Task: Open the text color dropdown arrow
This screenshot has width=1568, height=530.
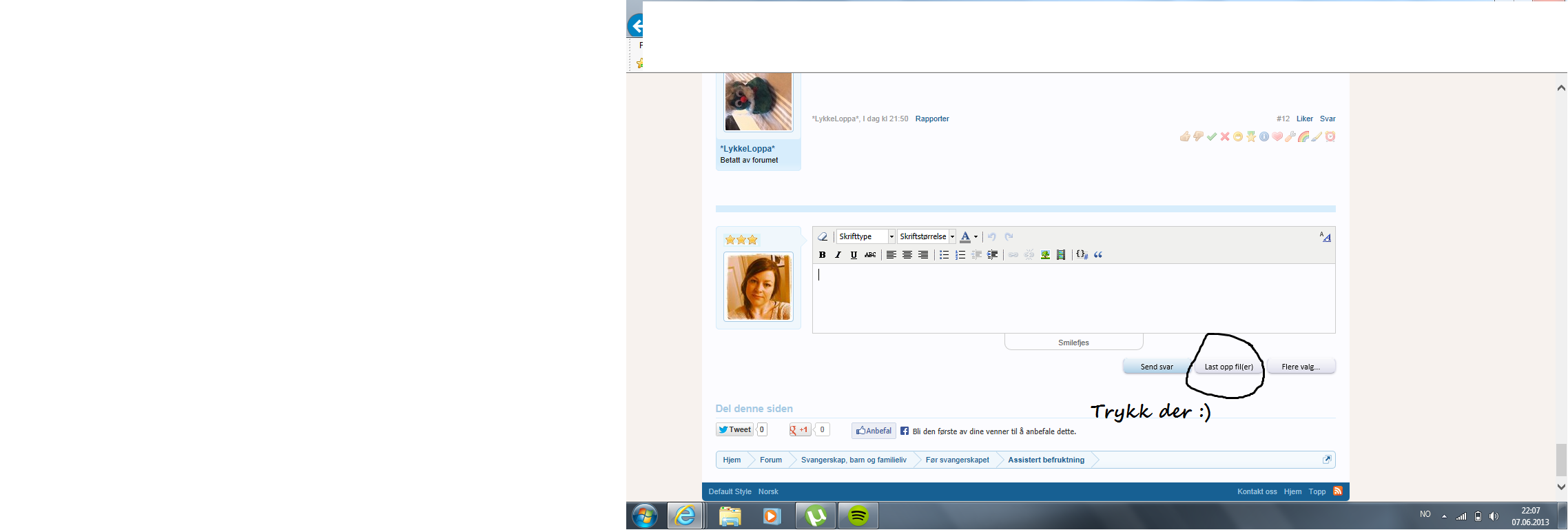Action: pyautogui.click(x=976, y=237)
